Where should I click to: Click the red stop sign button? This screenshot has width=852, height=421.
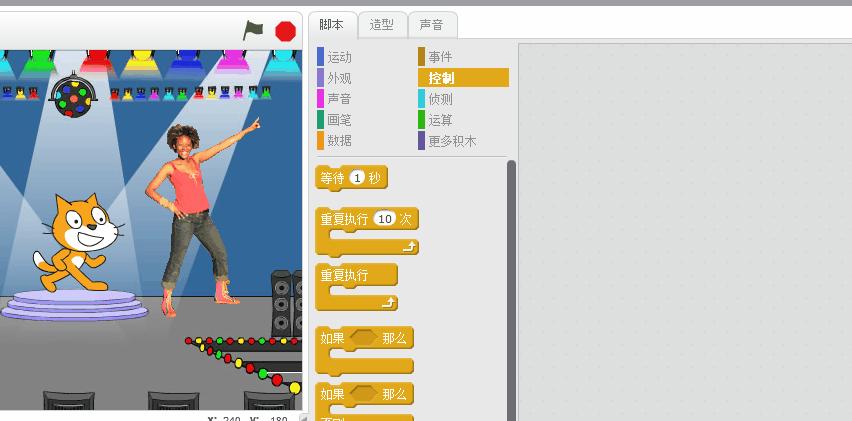(x=285, y=32)
